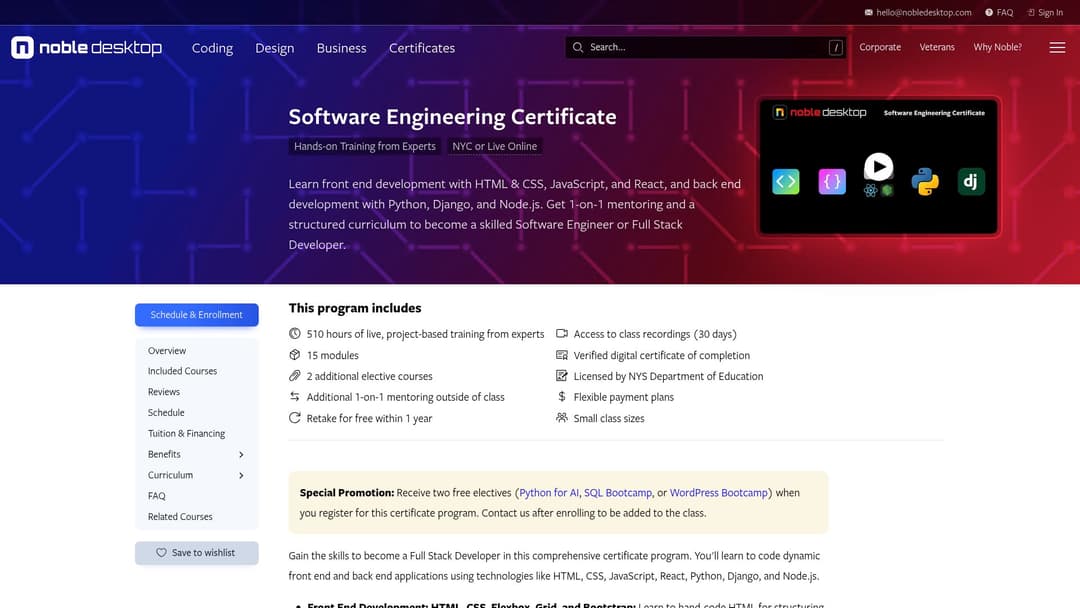Go to FAQ in sidebar
The width and height of the screenshot is (1080, 608).
click(x=156, y=496)
